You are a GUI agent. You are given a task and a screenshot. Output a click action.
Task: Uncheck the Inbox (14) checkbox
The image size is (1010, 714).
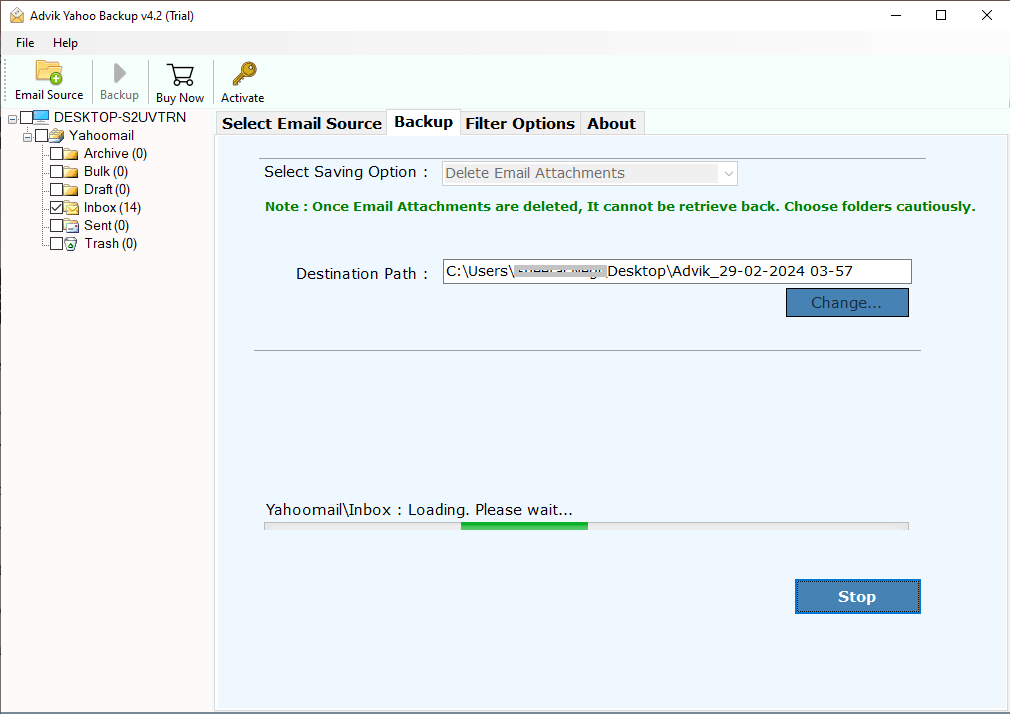point(57,207)
